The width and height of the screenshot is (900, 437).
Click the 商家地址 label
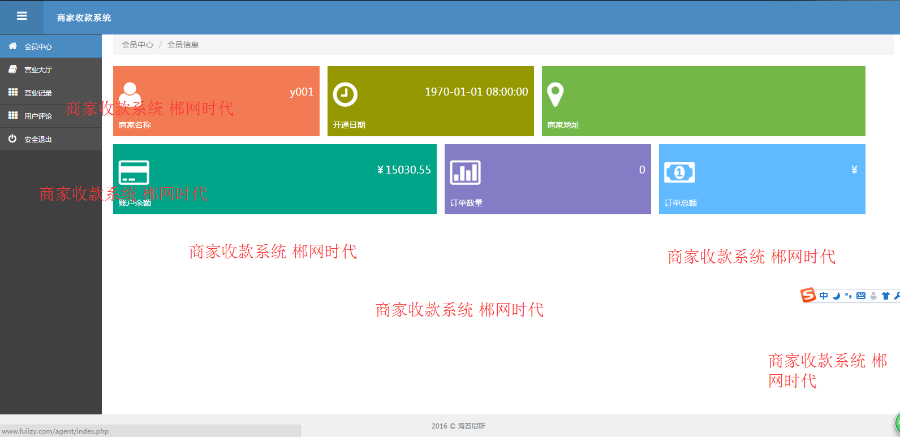[x=563, y=125]
